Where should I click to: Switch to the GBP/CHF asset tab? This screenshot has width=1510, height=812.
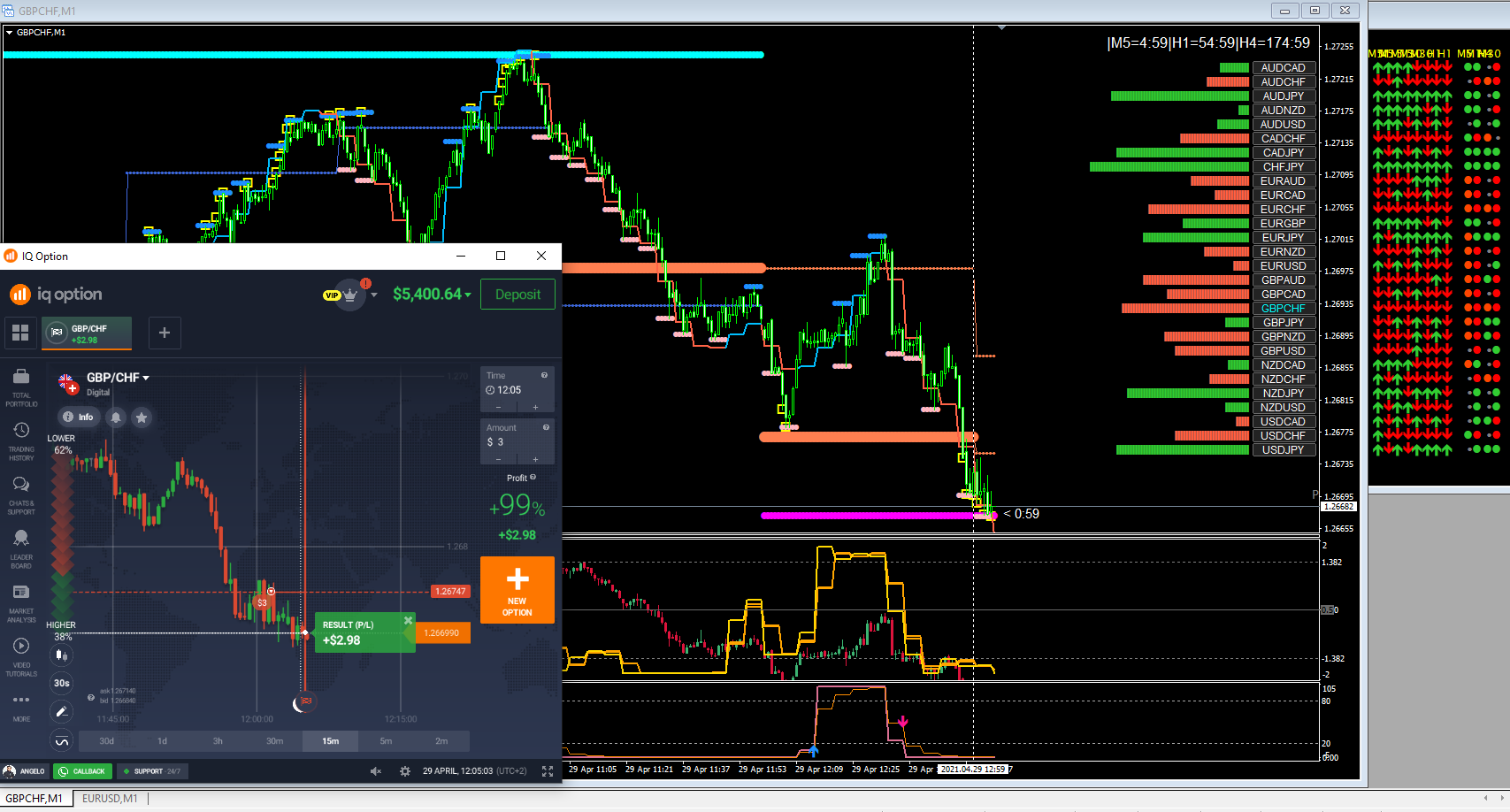[87, 333]
